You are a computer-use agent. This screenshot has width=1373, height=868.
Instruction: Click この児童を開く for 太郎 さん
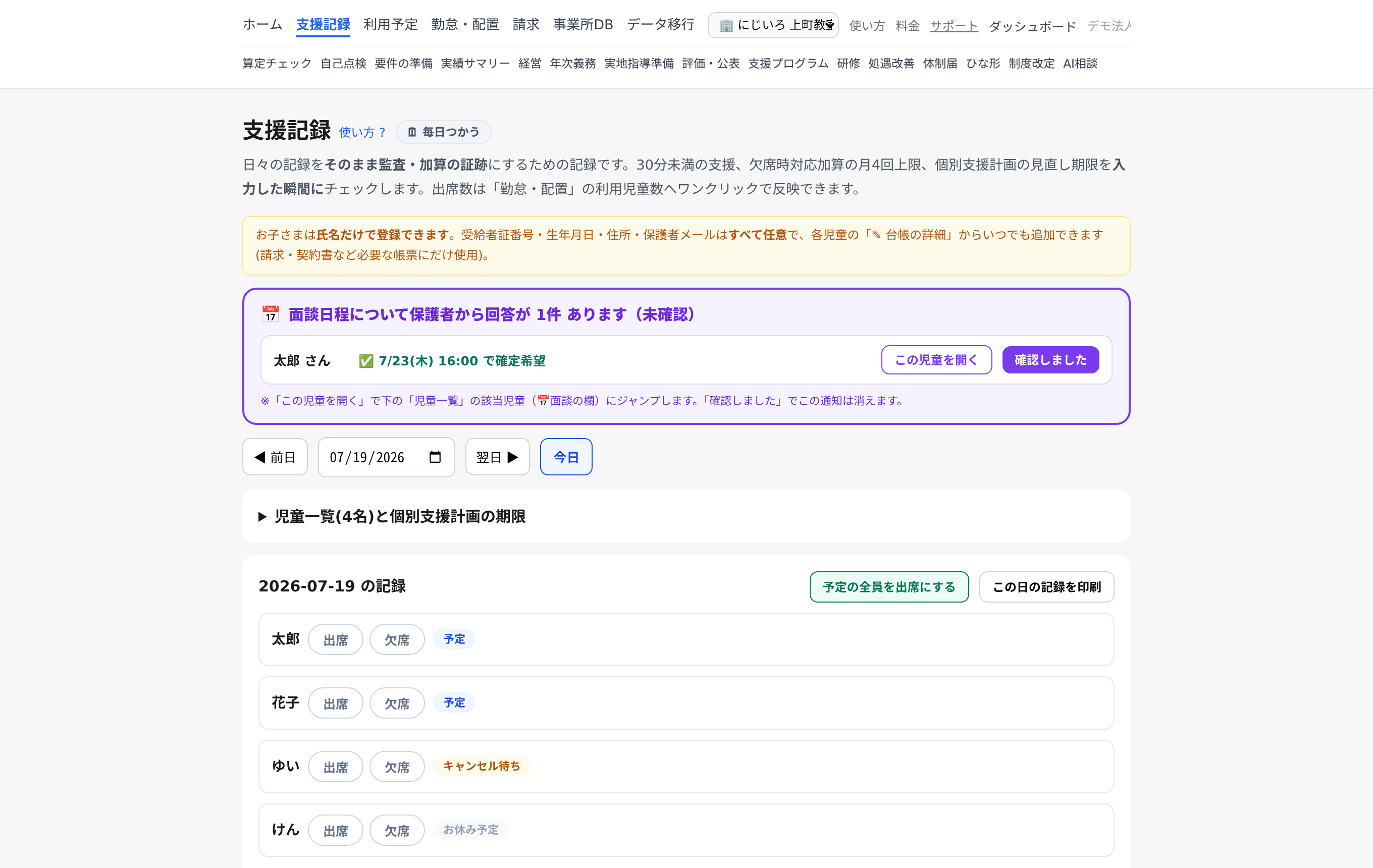936,360
